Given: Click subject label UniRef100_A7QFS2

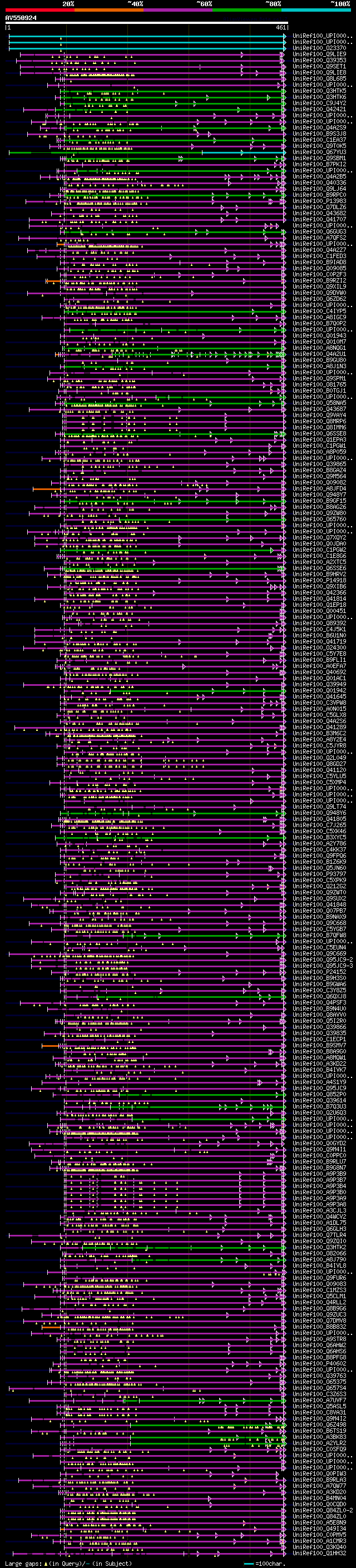Looking at the screenshot, I should [x=319, y=238].
